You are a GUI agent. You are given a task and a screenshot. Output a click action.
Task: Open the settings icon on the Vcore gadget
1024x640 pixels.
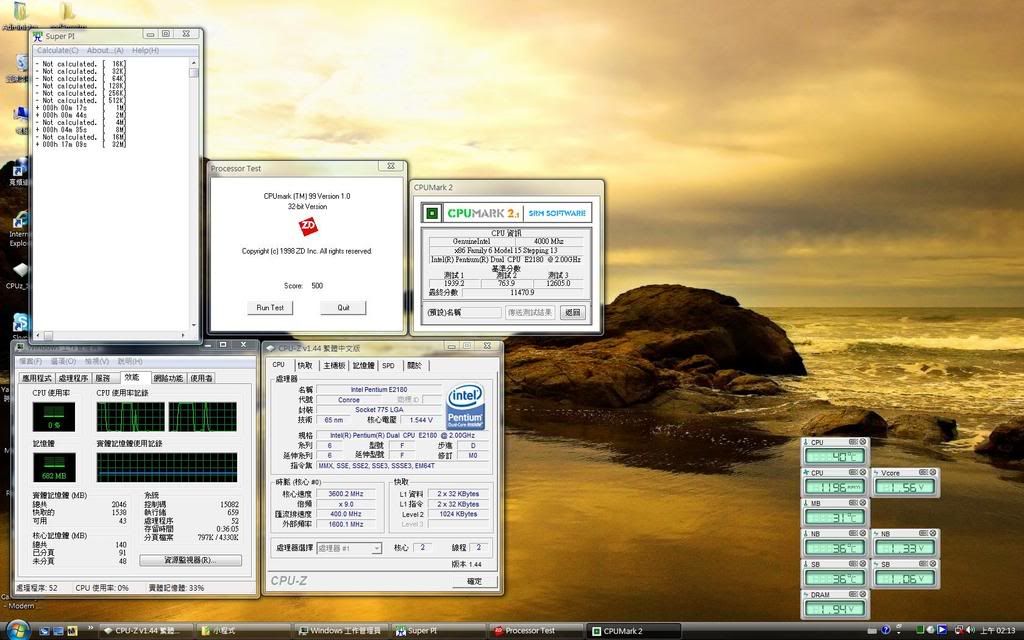(x=923, y=472)
